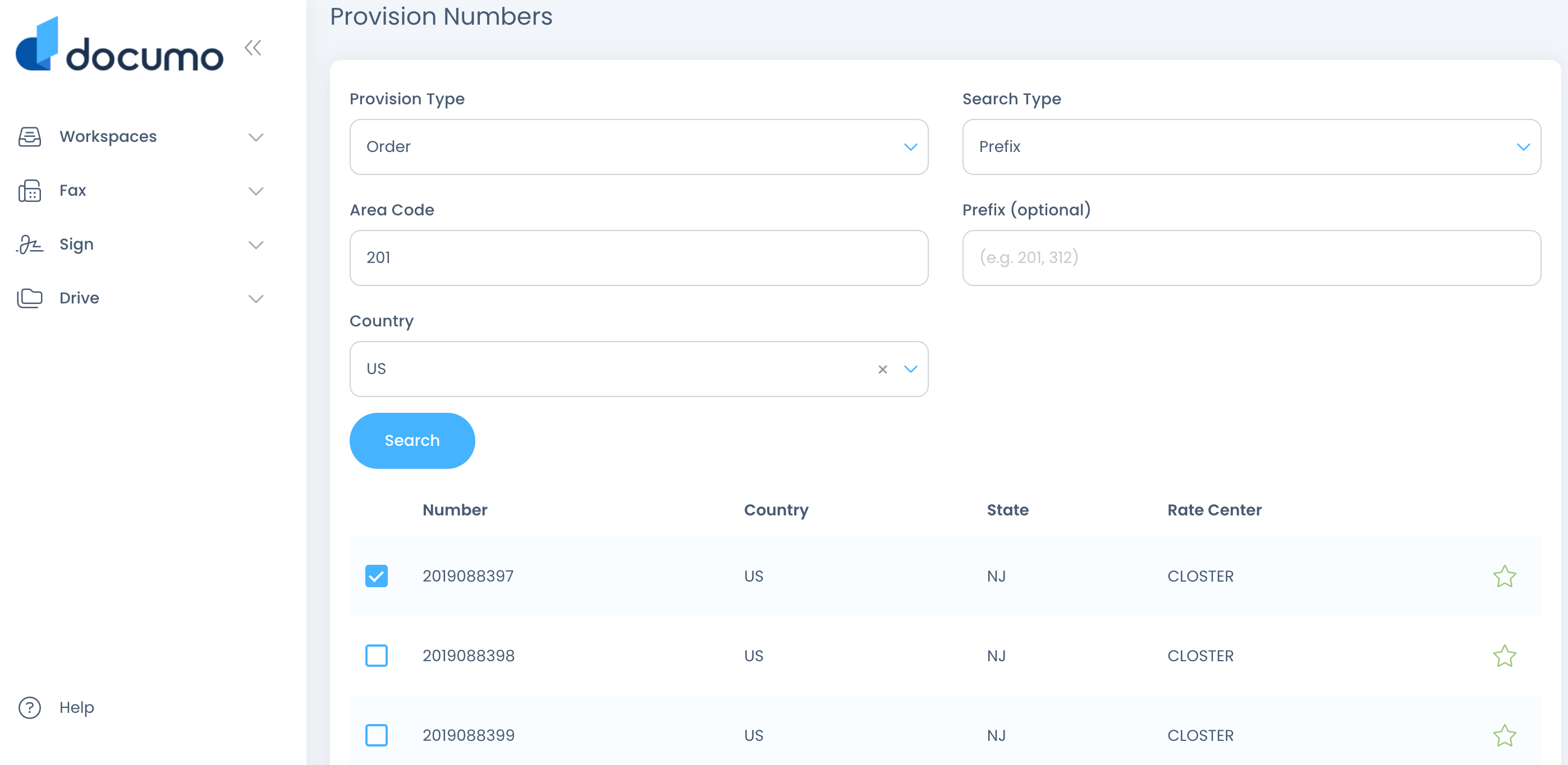The width and height of the screenshot is (1568, 765).
Task: Uncheck number 2019088397
Action: click(377, 575)
